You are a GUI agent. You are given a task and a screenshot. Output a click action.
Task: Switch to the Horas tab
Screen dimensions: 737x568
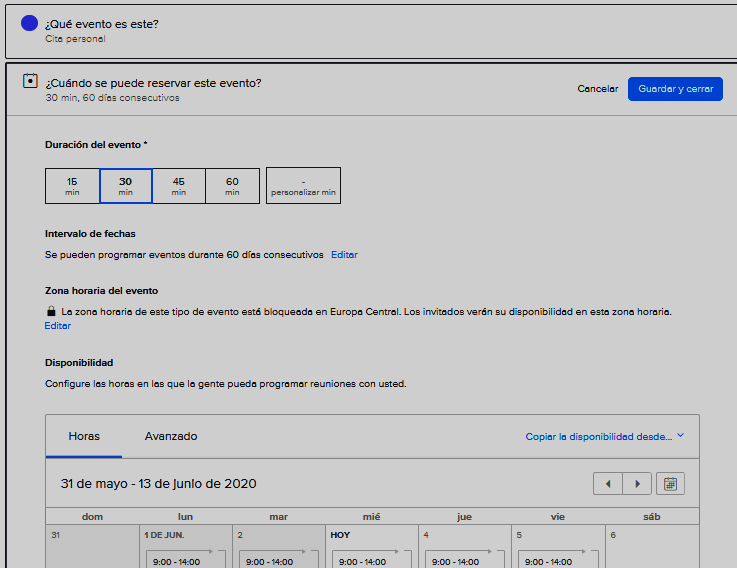pos(84,437)
